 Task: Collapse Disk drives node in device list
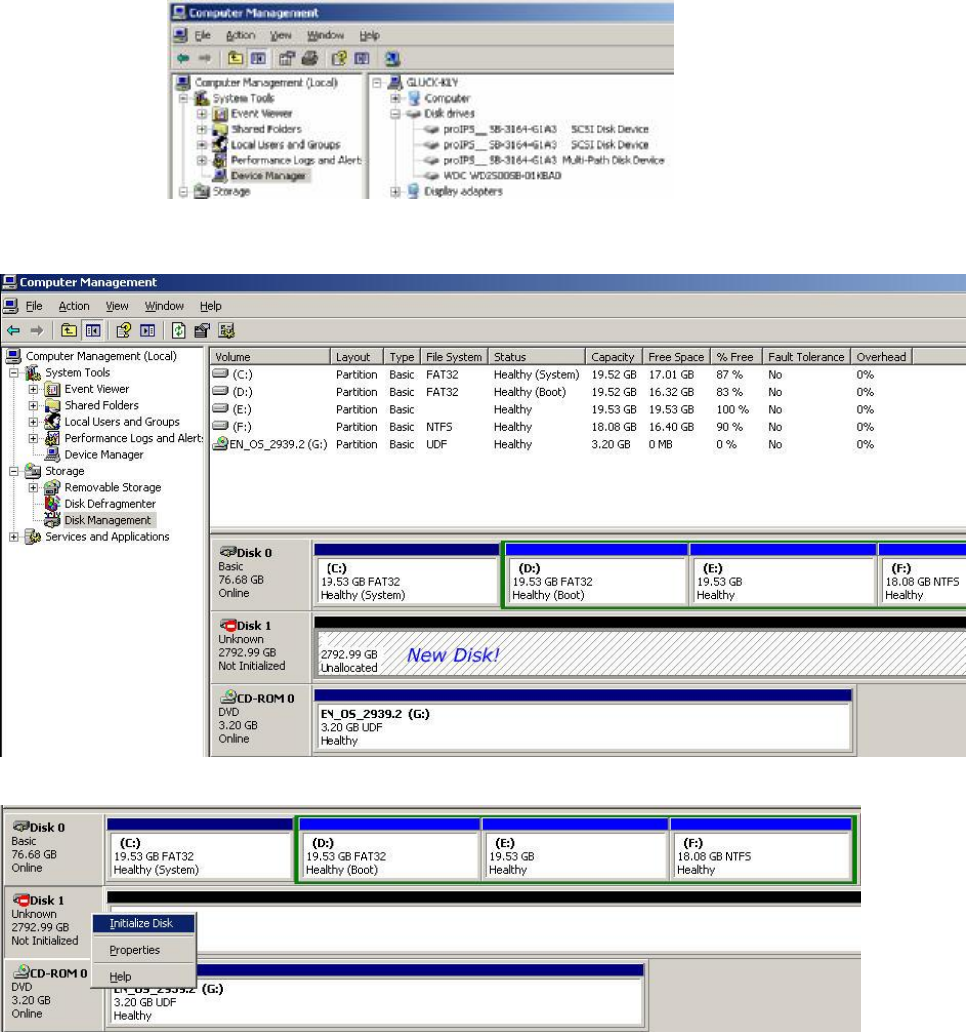click(395, 114)
